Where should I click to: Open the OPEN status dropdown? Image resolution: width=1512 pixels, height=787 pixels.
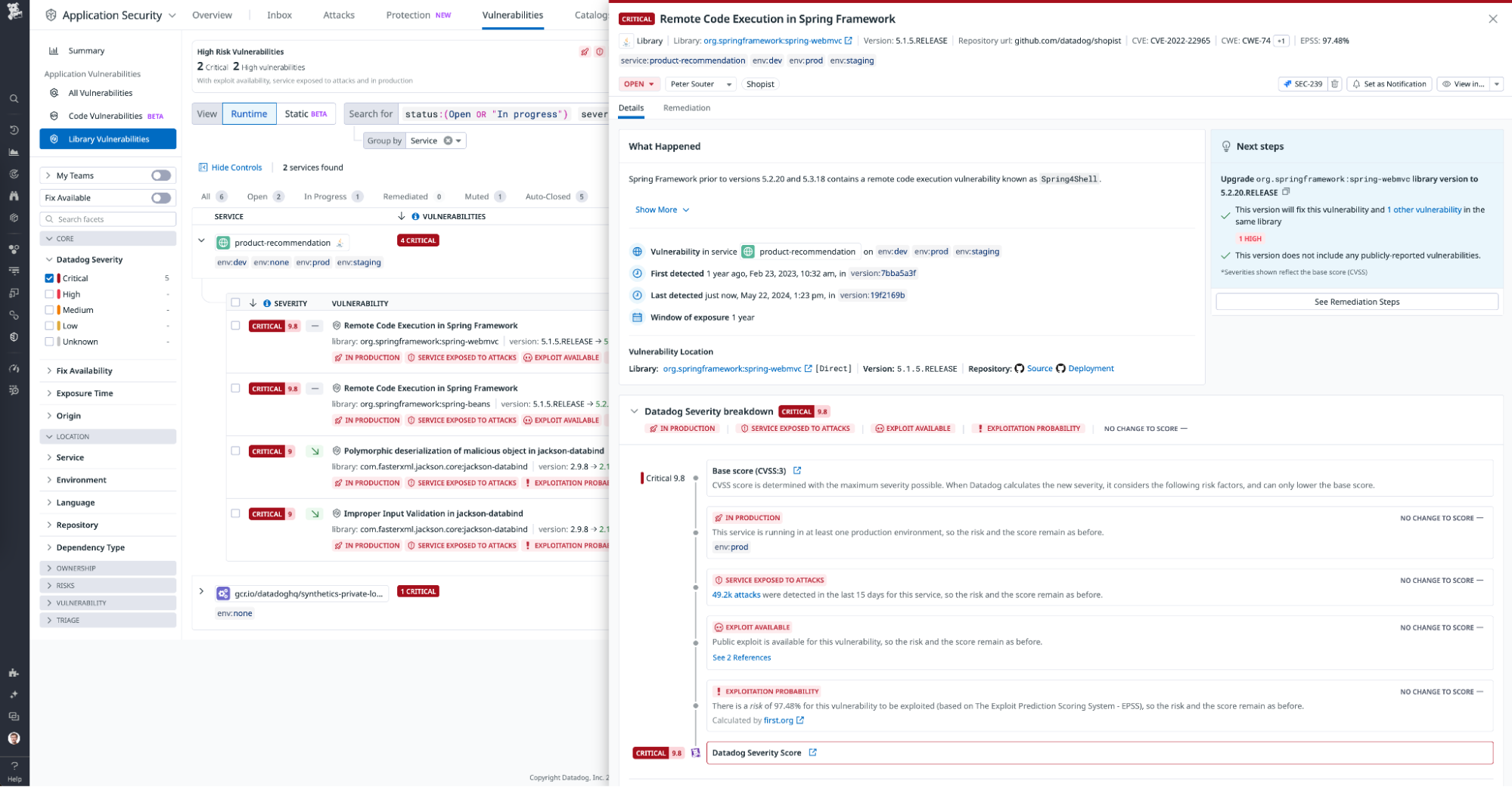click(639, 84)
